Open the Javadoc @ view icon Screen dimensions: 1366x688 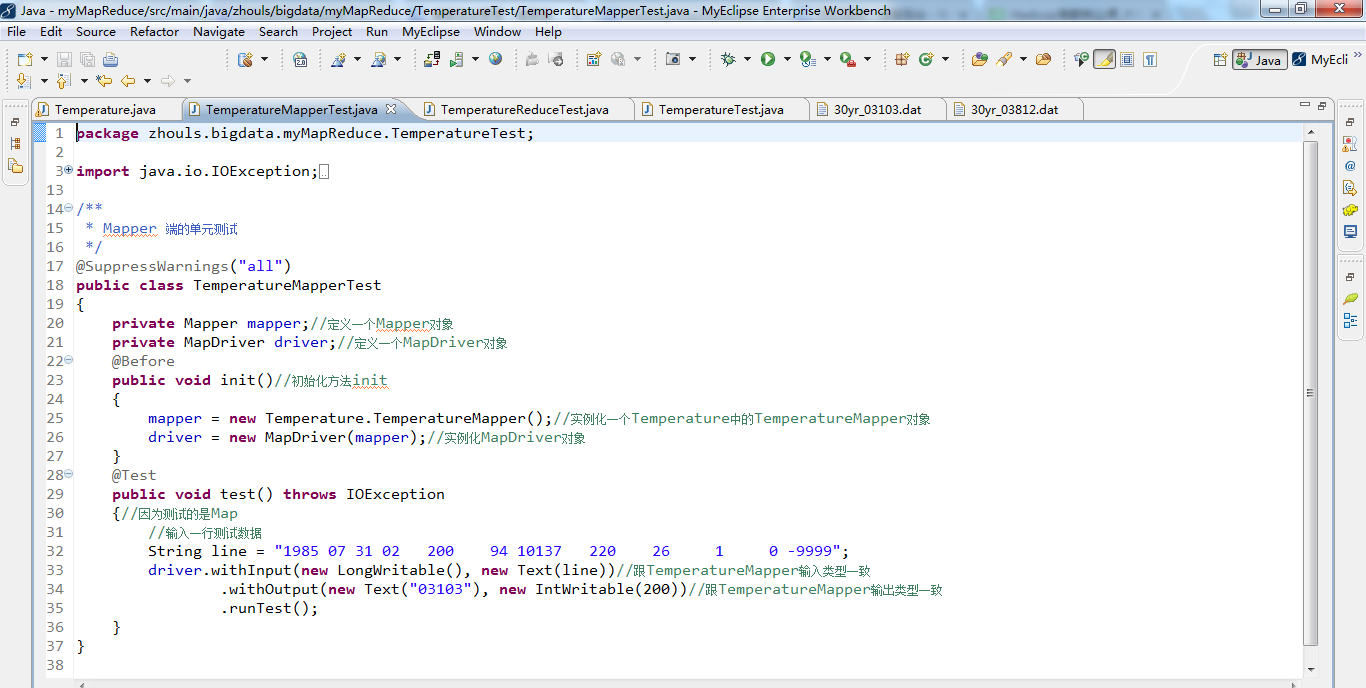[1350, 166]
